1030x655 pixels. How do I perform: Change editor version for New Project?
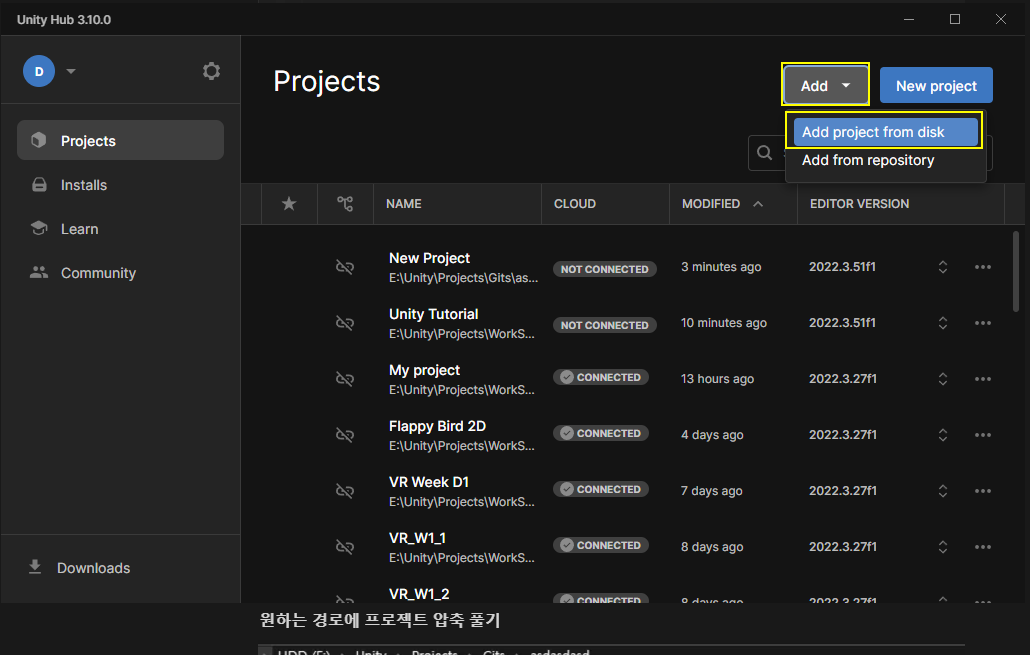pyautogui.click(x=943, y=267)
